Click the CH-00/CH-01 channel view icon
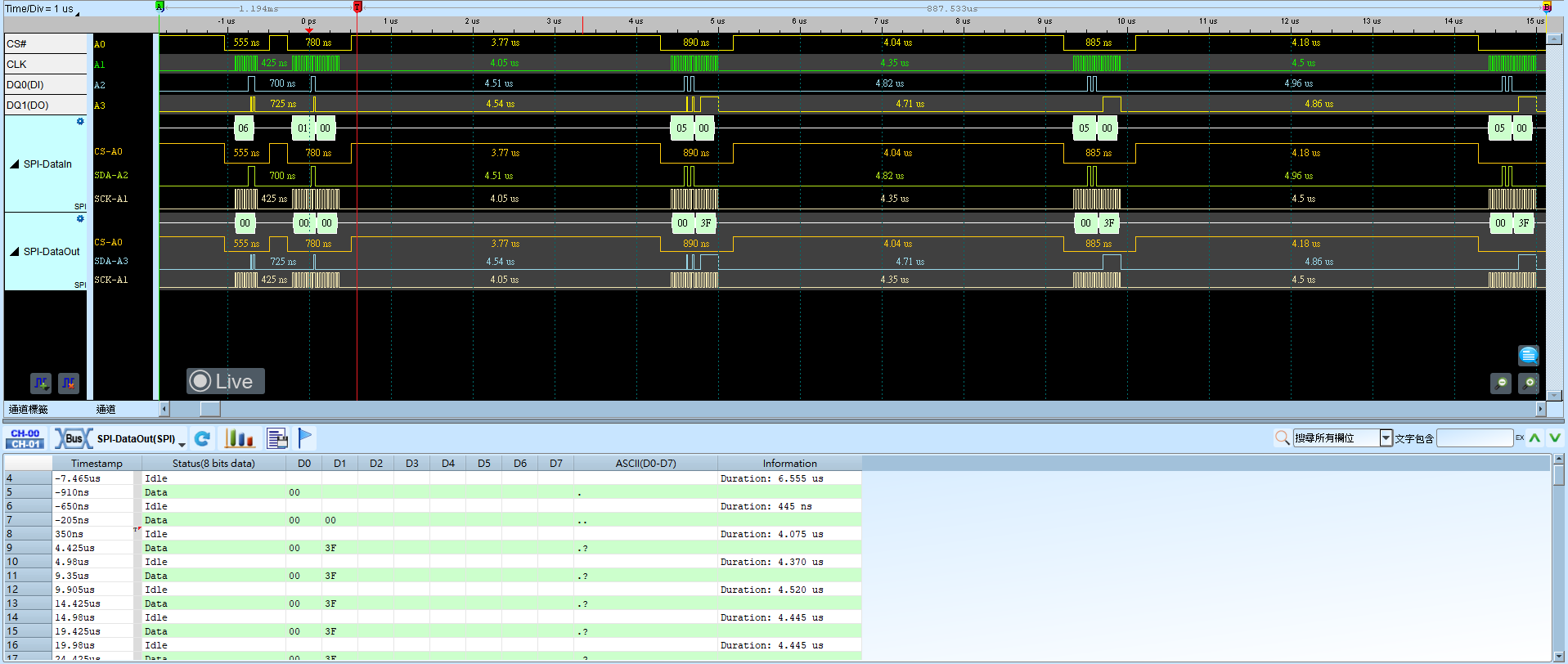1568x664 pixels. click(25, 439)
